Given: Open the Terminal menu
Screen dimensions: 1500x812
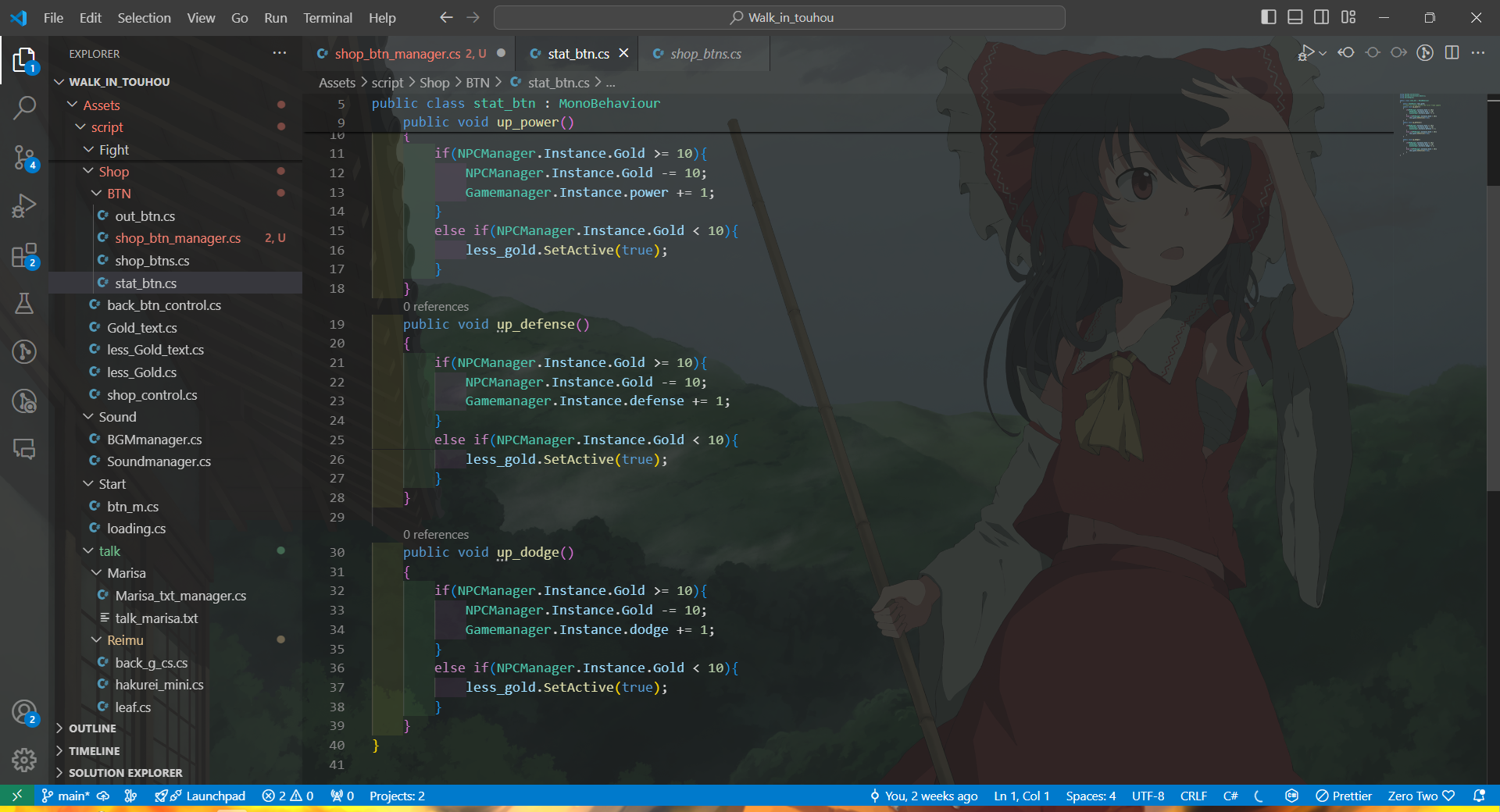Looking at the screenshot, I should 327,17.
